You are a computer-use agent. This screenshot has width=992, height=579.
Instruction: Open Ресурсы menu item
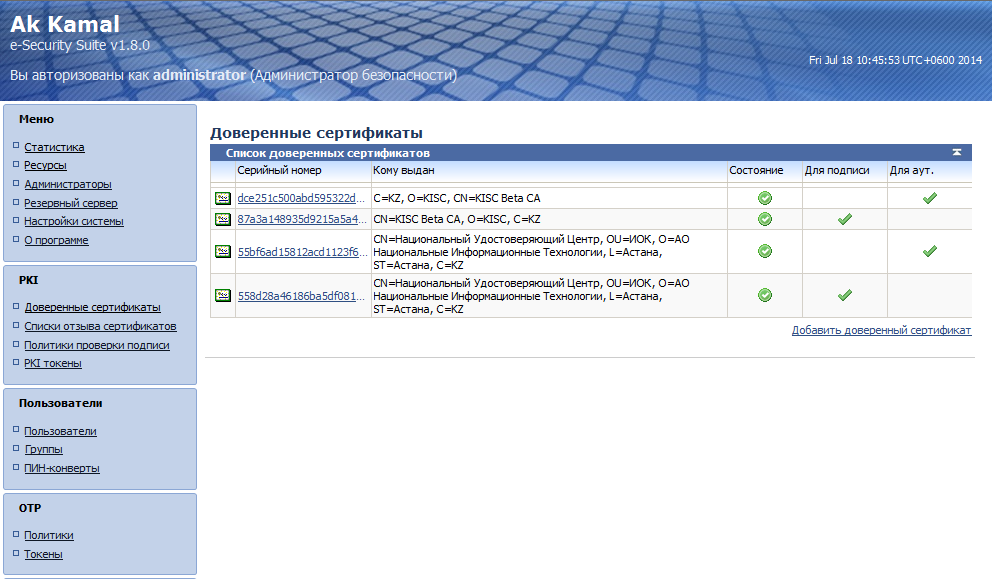pos(46,165)
